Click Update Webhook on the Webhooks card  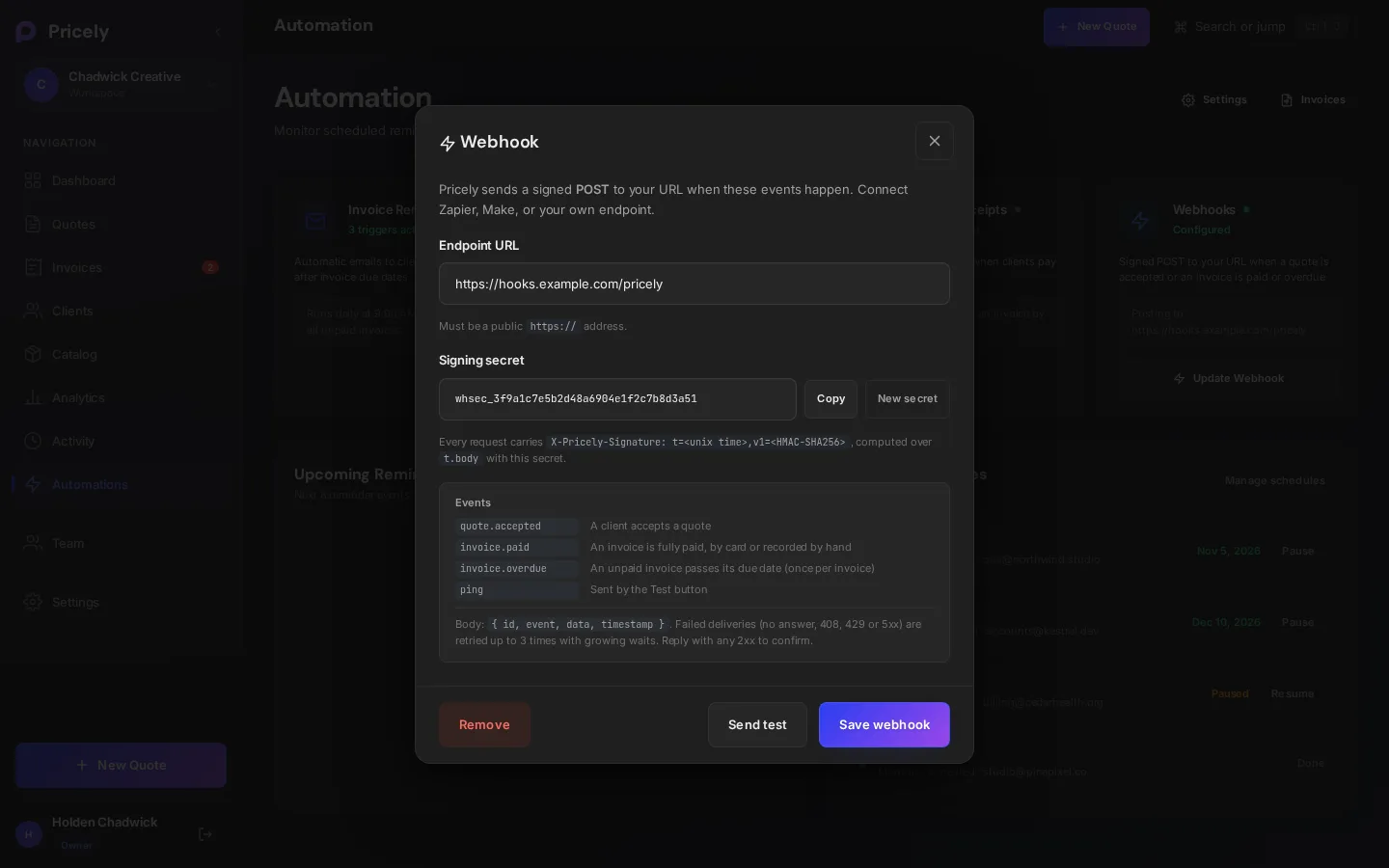pyautogui.click(x=1229, y=378)
